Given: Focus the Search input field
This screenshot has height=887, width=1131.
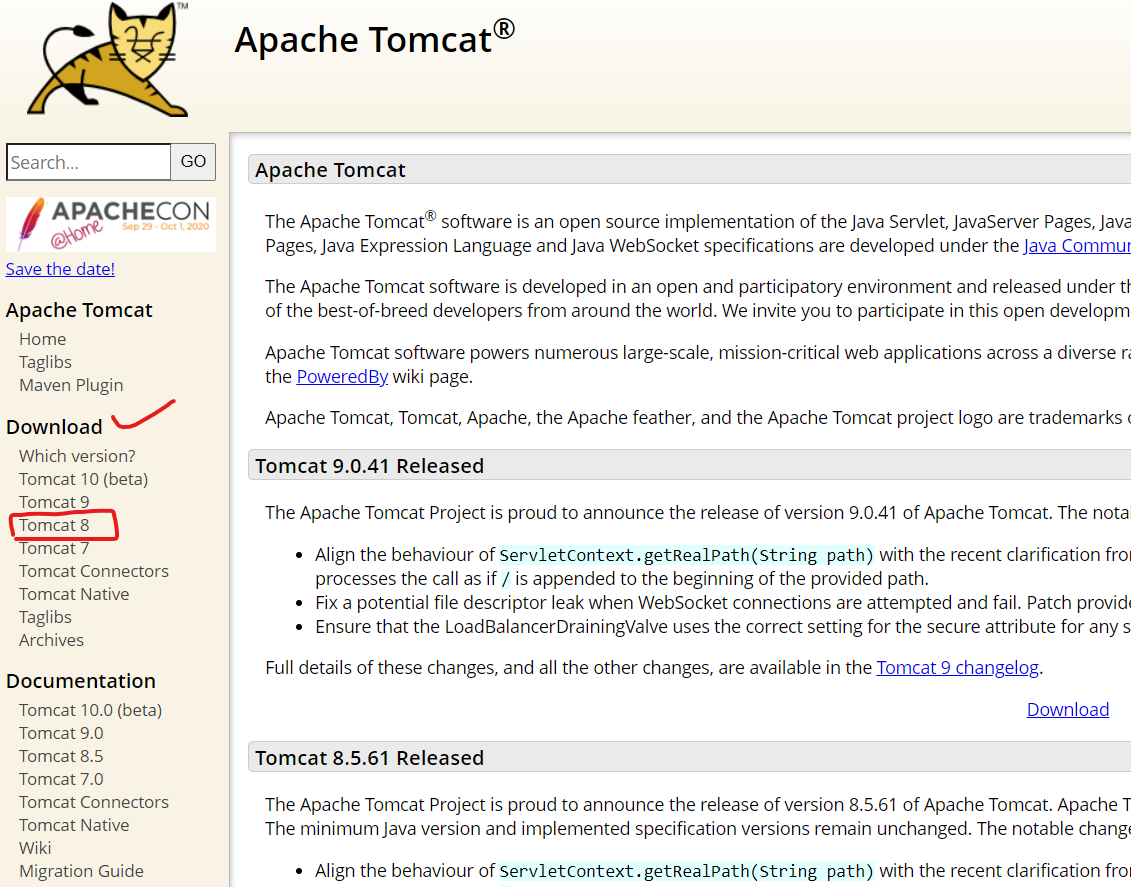Looking at the screenshot, I should (88, 162).
